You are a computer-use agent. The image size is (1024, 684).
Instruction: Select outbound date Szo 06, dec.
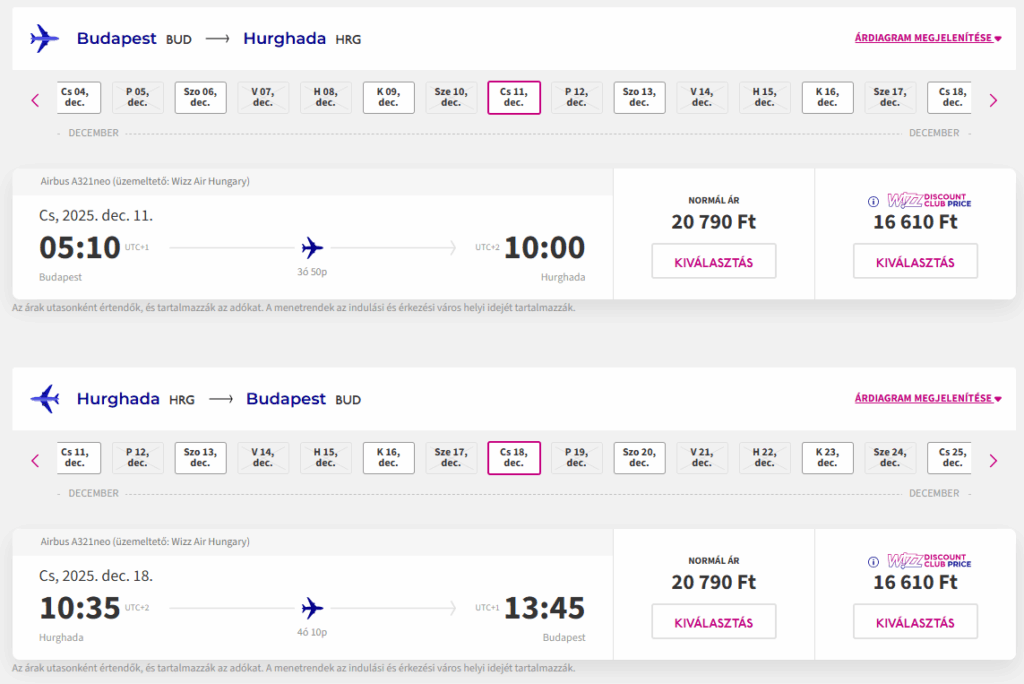point(200,98)
